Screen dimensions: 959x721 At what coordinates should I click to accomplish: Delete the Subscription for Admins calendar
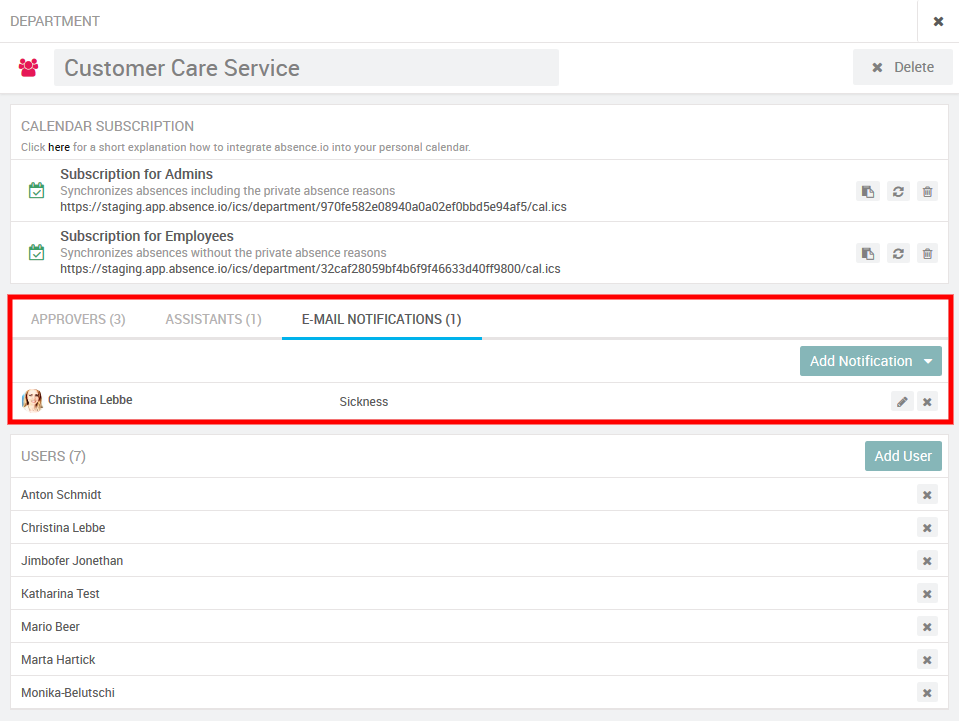[x=928, y=191]
